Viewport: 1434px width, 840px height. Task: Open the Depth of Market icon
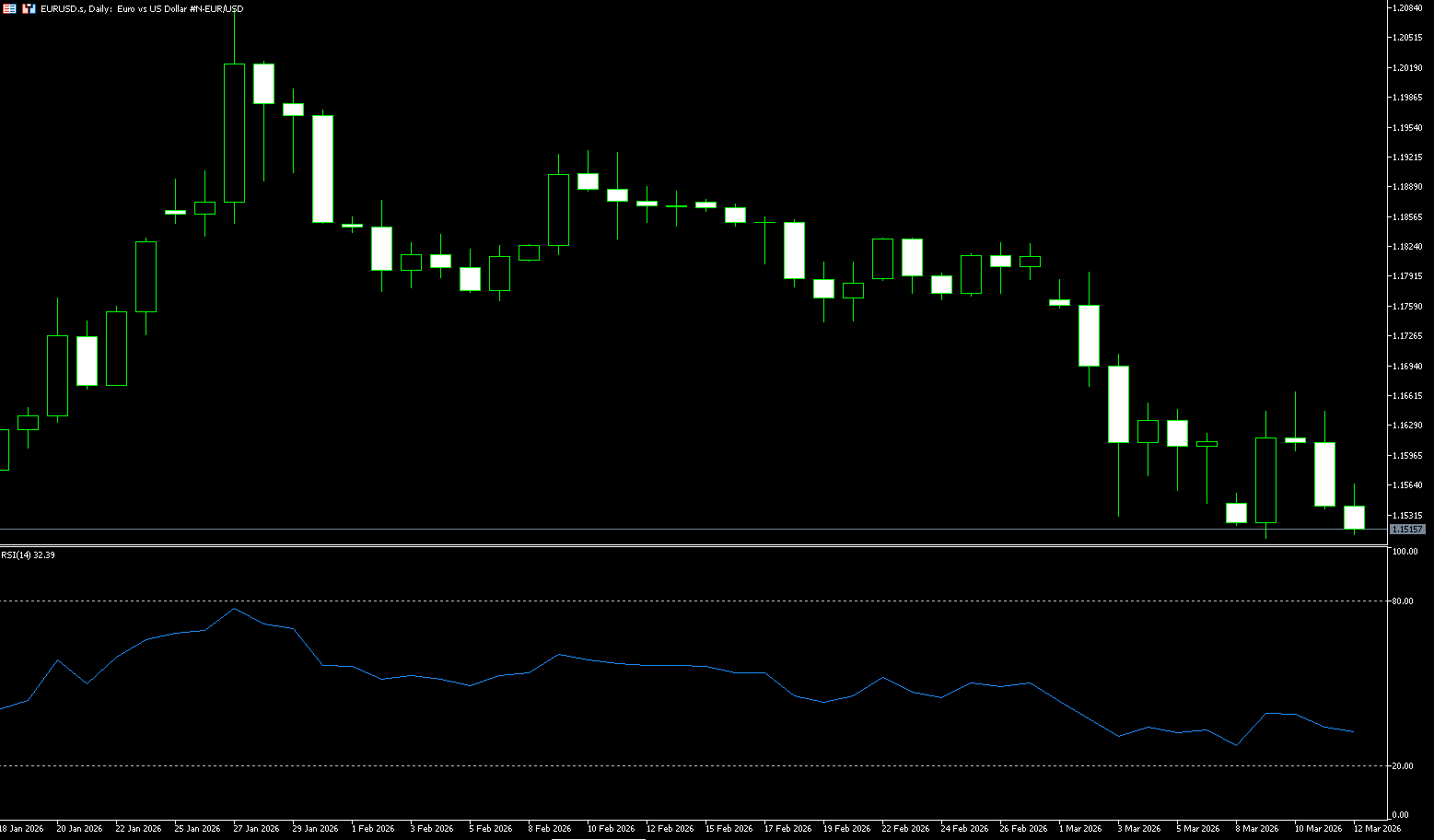(x=10, y=8)
